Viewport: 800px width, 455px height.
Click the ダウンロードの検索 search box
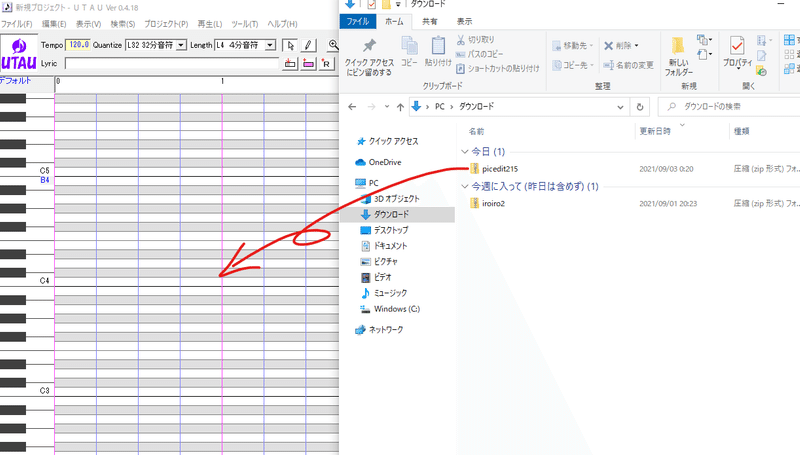click(730, 107)
